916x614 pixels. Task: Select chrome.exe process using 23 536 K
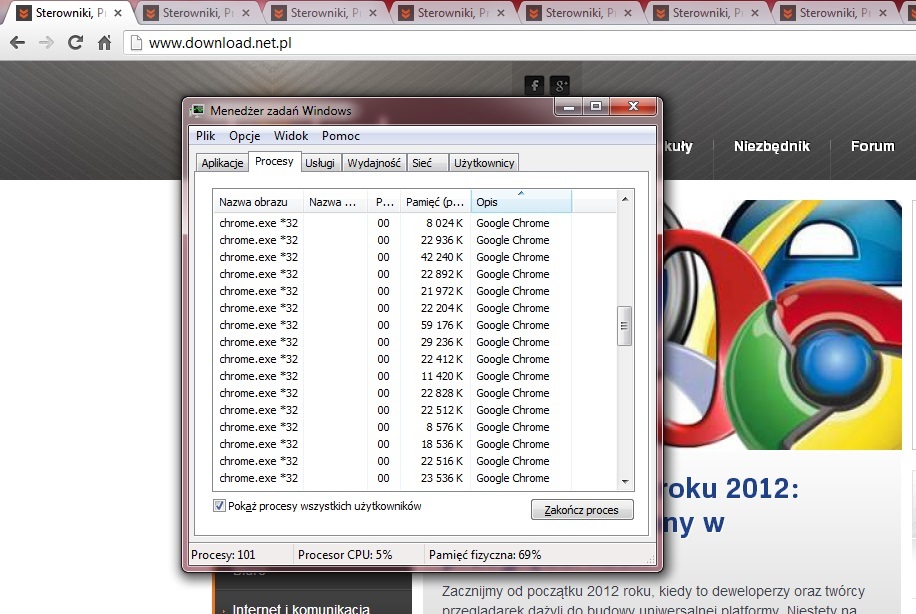pyautogui.click(x=414, y=478)
